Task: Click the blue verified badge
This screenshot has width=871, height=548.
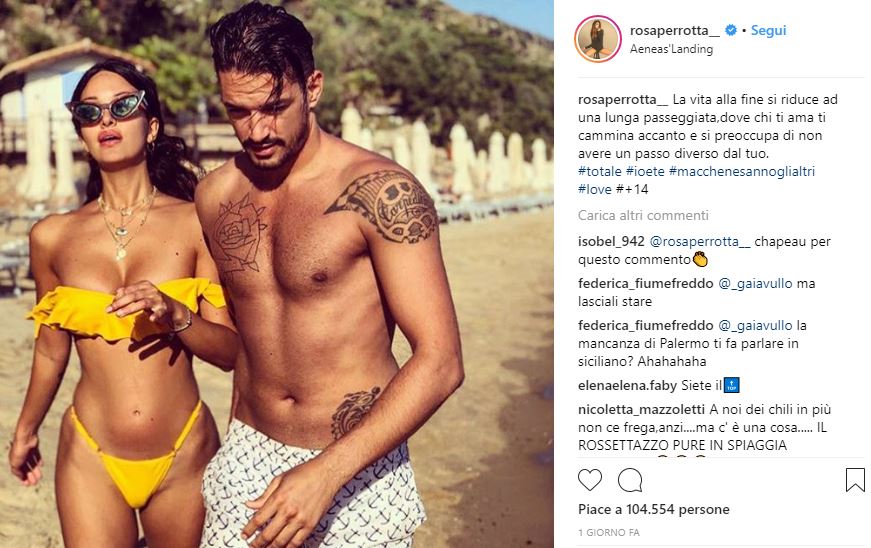Action: (731, 31)
